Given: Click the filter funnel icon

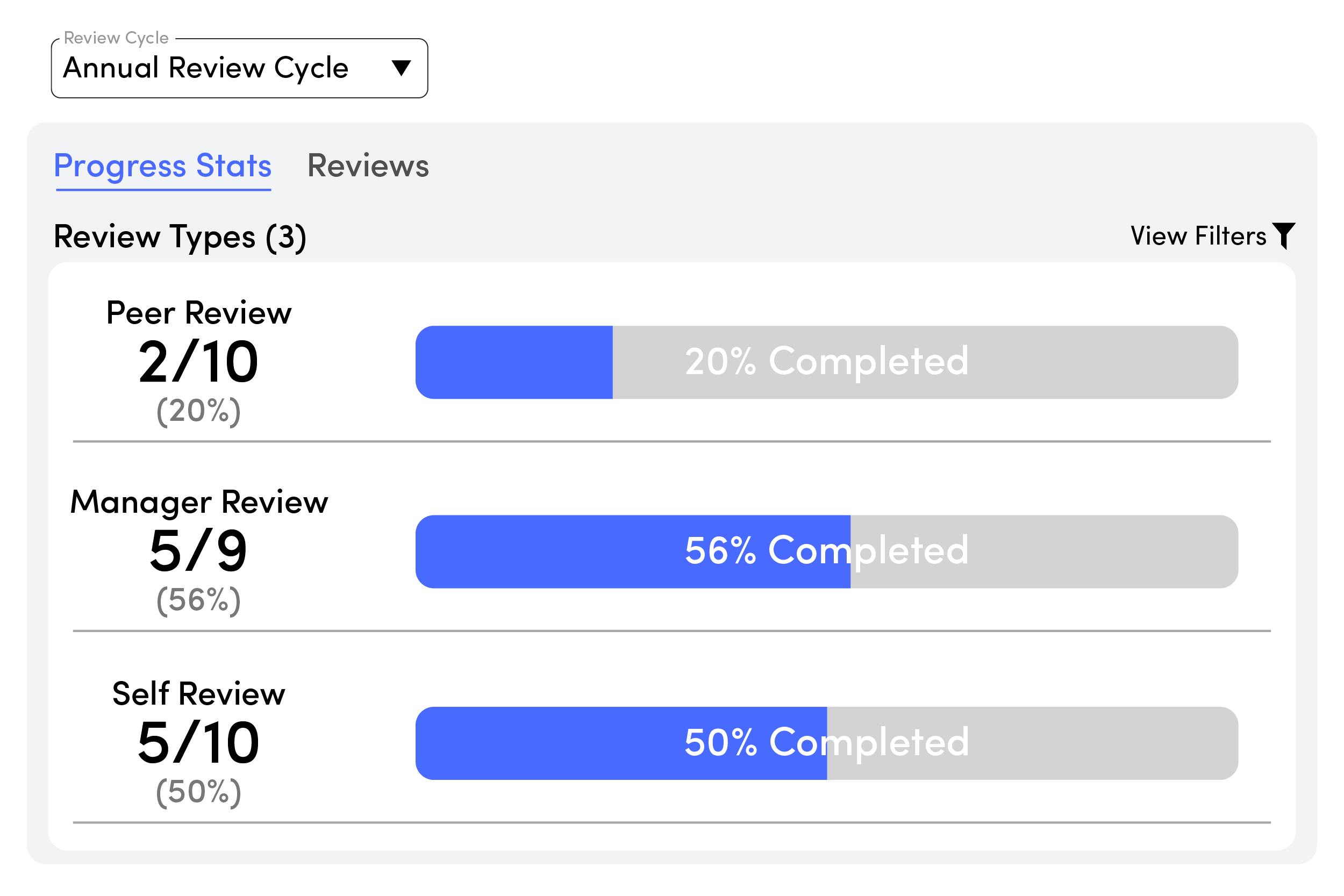Looking at the screenshot, I should tap(1283, 235).
